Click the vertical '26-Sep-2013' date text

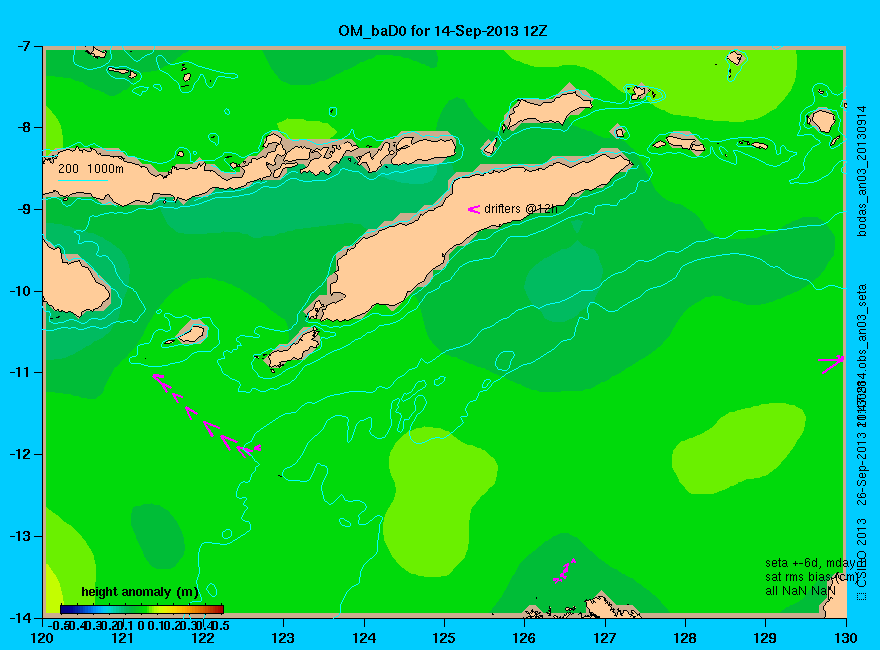pyautogui.click(x=861, y=467)
